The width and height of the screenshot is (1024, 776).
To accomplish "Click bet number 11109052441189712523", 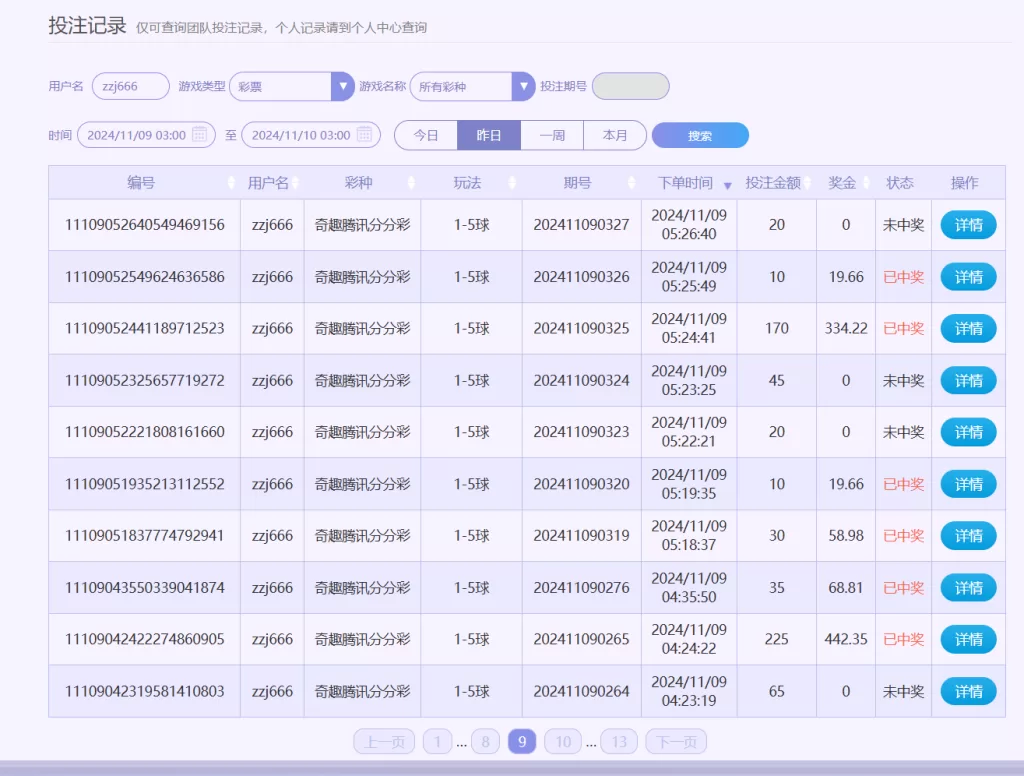I will click(144, 329).
